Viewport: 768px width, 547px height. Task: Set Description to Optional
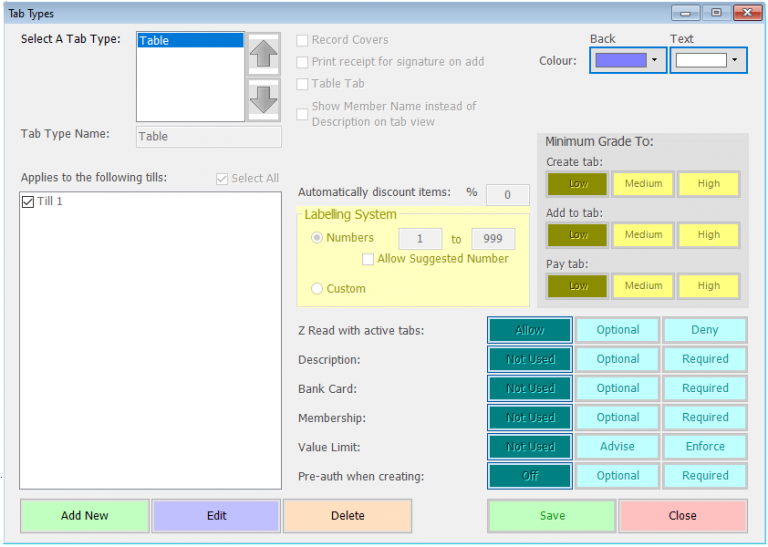[618, 359]
